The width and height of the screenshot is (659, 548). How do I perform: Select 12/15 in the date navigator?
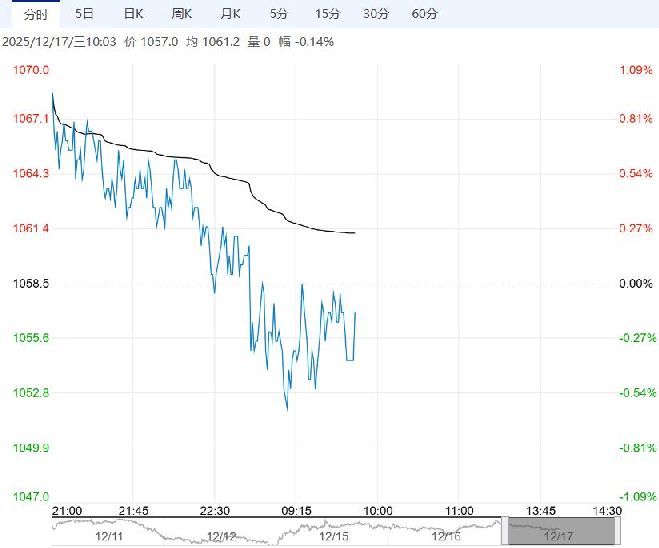(x=333, y=536)
